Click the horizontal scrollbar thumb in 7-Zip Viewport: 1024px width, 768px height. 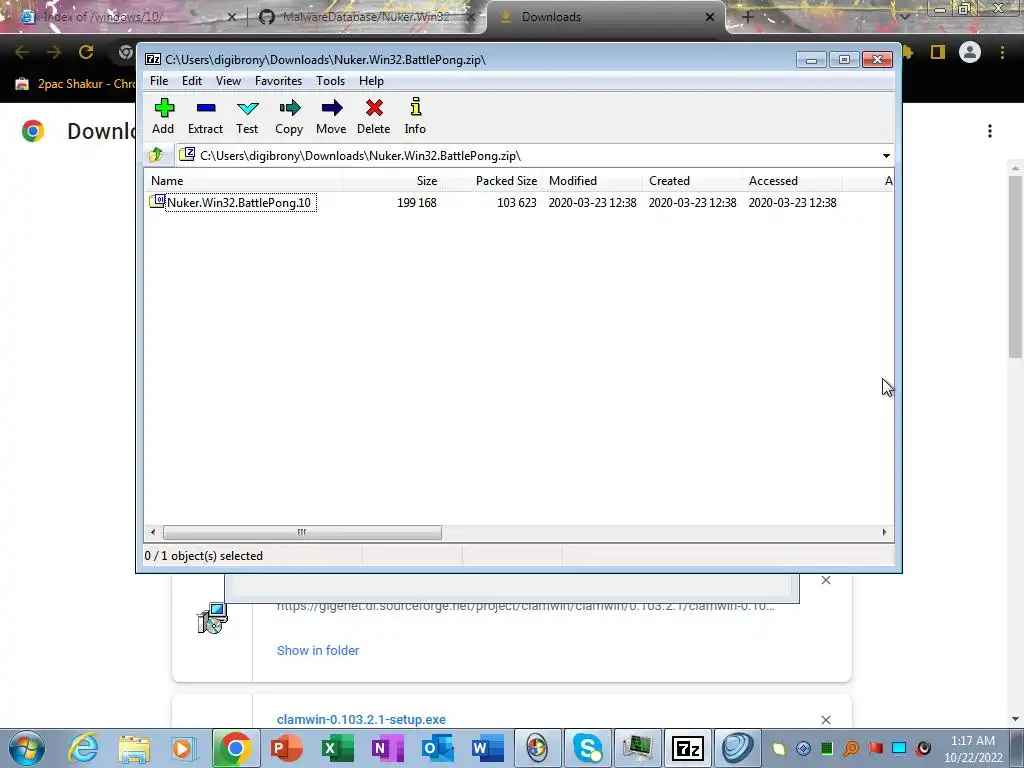[x=302, y=532]
